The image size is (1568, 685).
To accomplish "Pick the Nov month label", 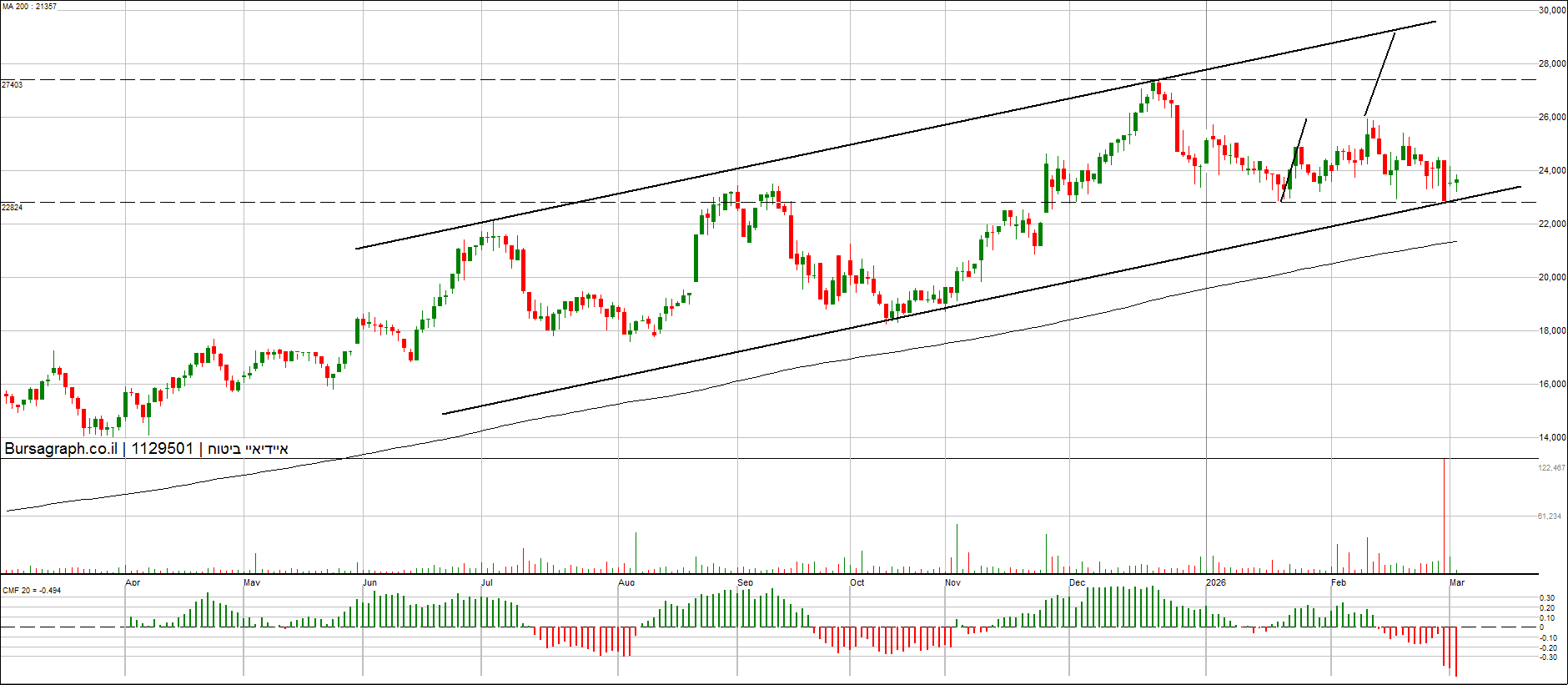I will pyautogui.click(x=953, y=582).
